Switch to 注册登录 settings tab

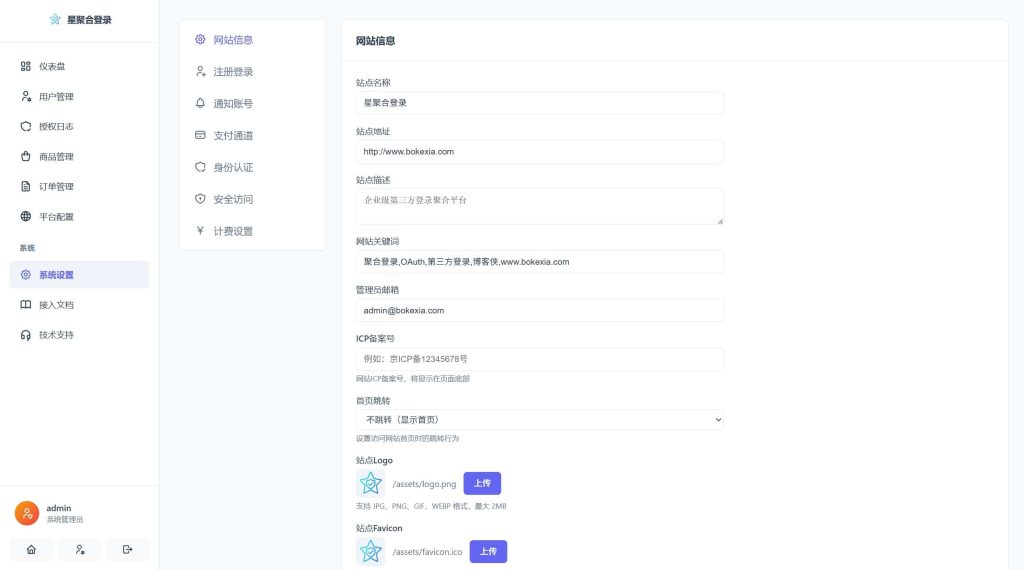(x=252, y=71)
